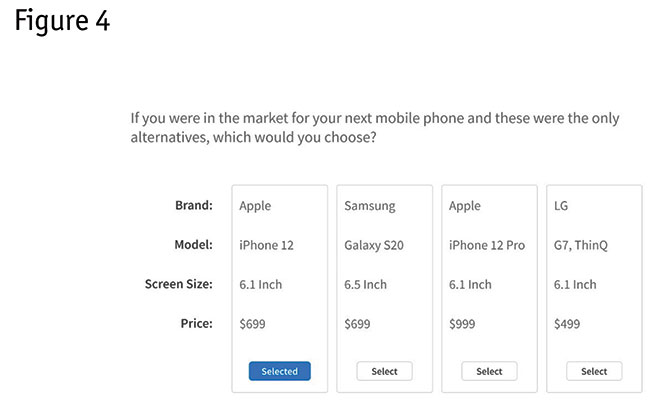Hit Select for the LG G7 ThinQ

(x=594, y=371)
